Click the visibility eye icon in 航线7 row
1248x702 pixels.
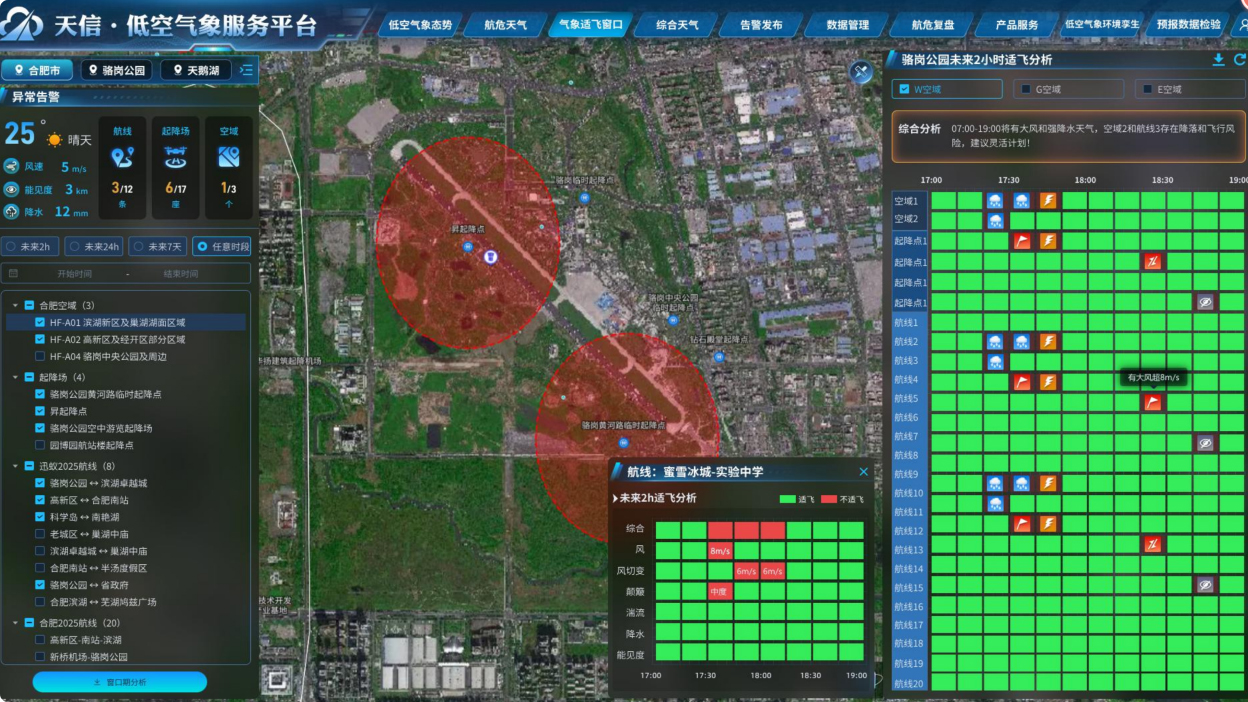click(1205, 442)
